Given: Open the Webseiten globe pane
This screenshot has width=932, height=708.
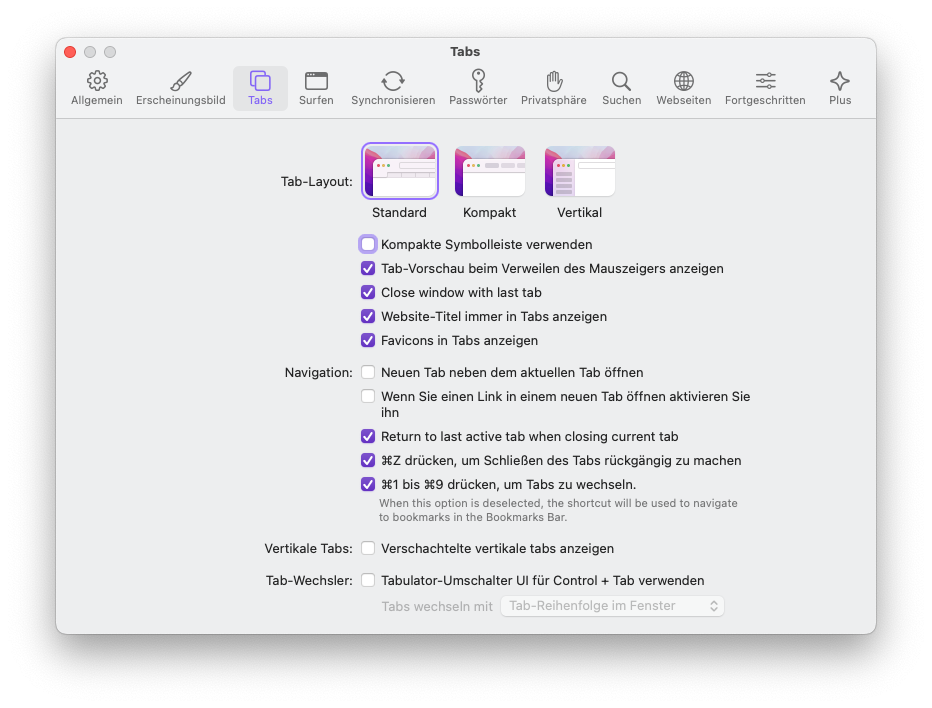Looking at the screenshot, I should [x=683, y=88].
